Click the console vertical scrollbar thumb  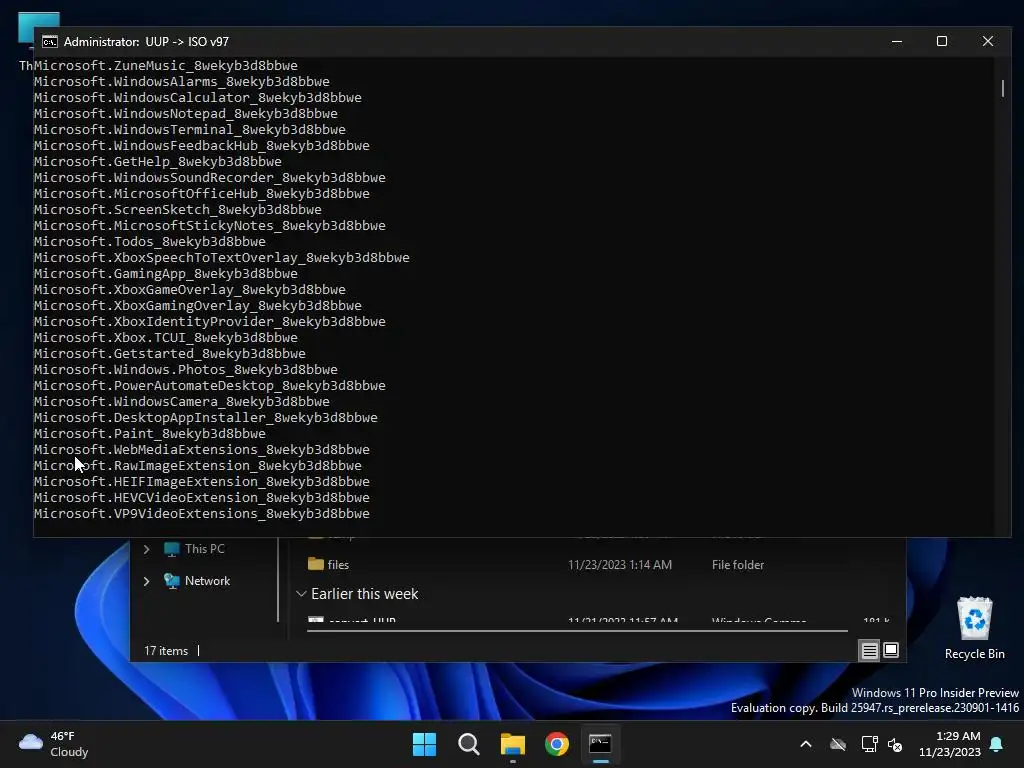1002,88
